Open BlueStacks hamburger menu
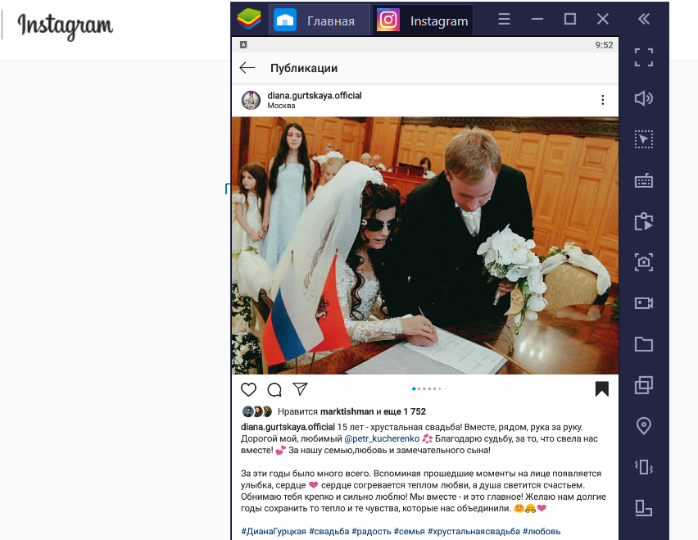The height and width of the screenshot is (540, 698). tap(504, 19)
